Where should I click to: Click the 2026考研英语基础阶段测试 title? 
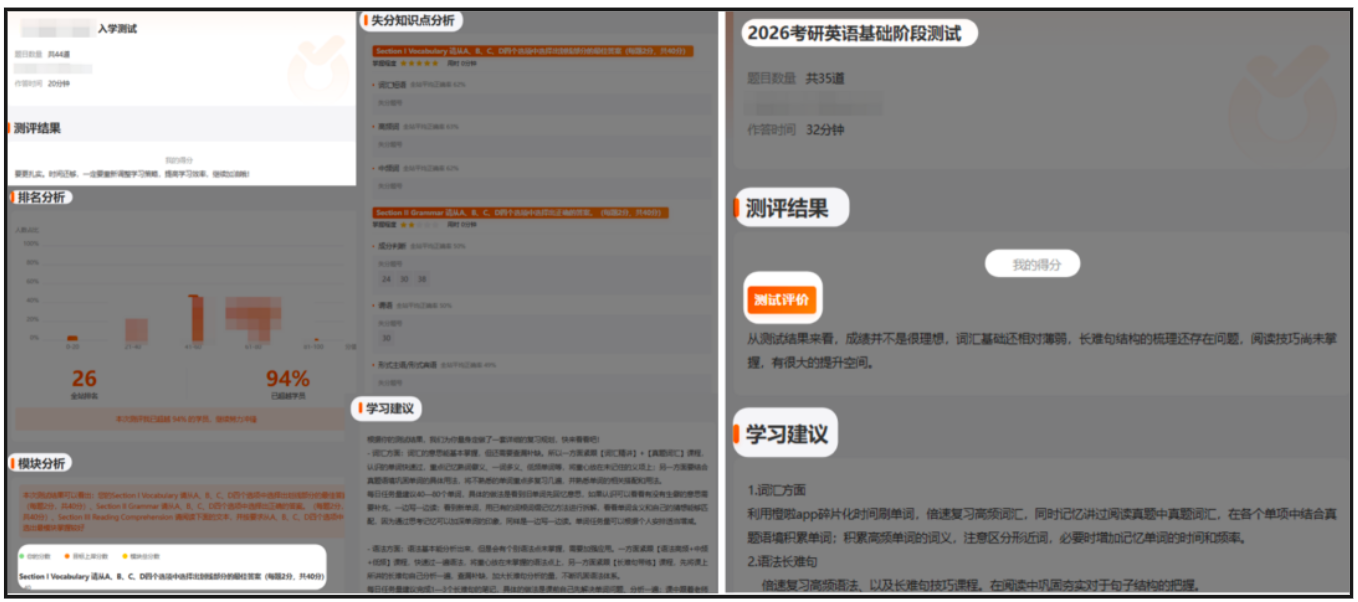coord(855,33)
